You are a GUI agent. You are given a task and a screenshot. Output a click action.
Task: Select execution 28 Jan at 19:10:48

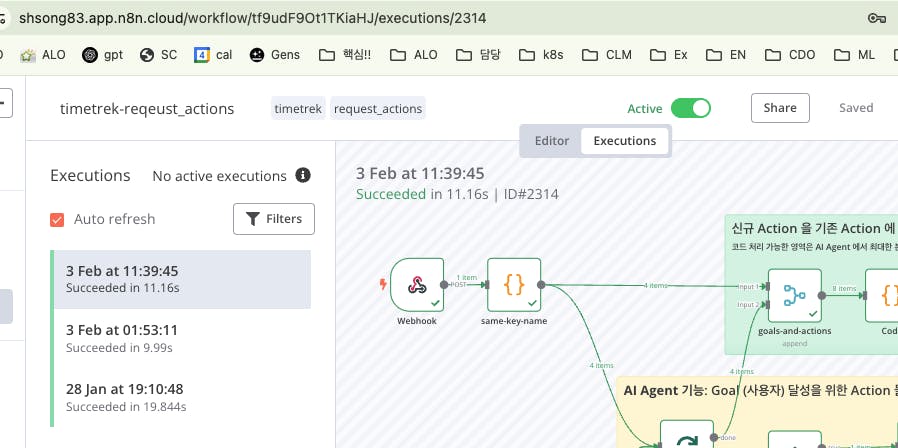[183, 398]
